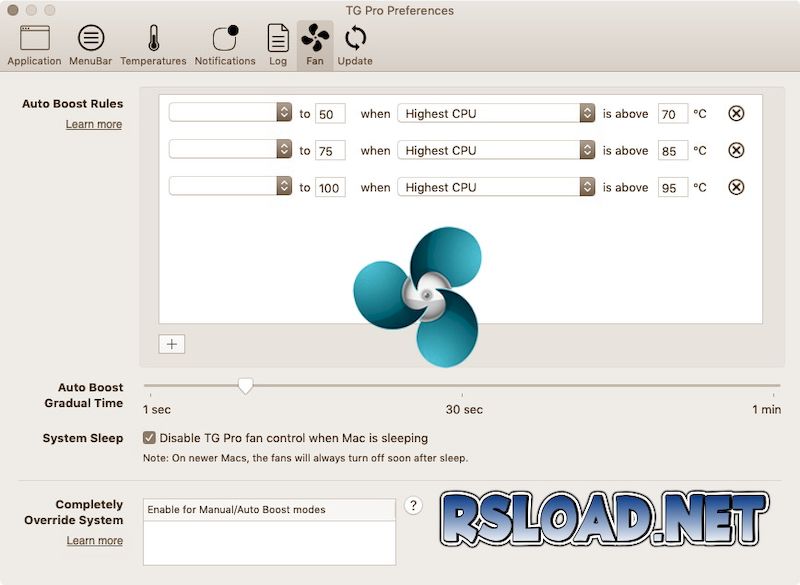The image size is (800, 585).
Task: Add a new auto boost rule
Action: click(x=171, y=344)
